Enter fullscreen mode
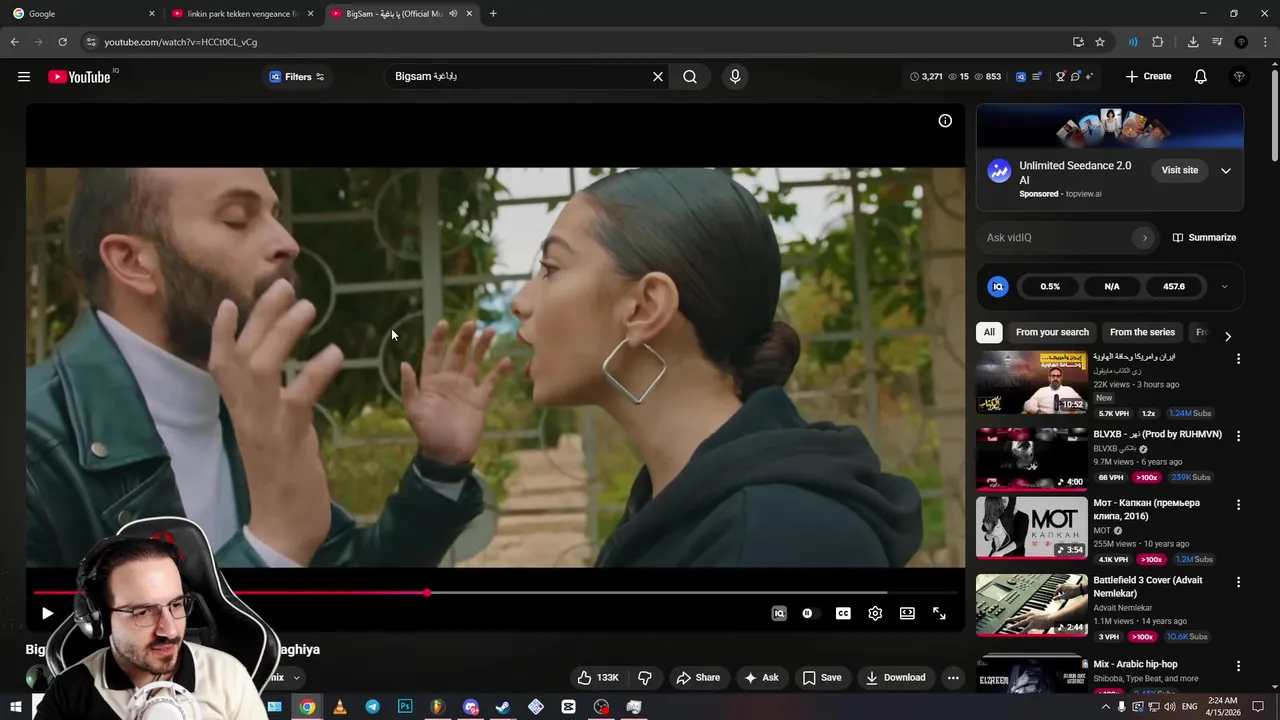 (939, 614)
